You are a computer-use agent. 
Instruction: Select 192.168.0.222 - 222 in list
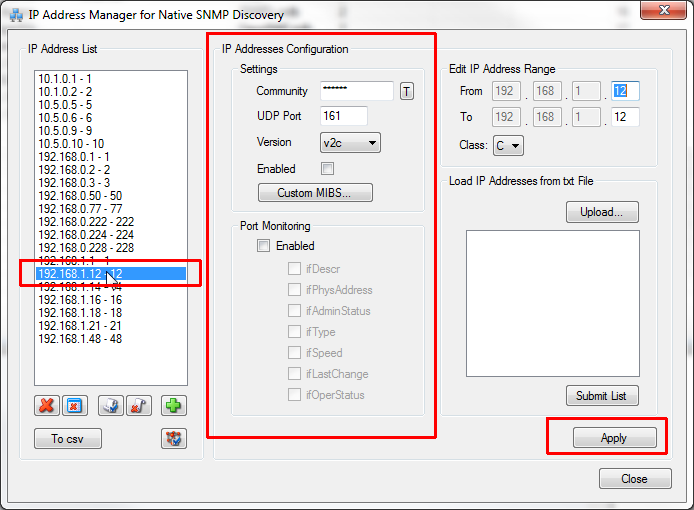pyautogui.click(x=86, y=222)
